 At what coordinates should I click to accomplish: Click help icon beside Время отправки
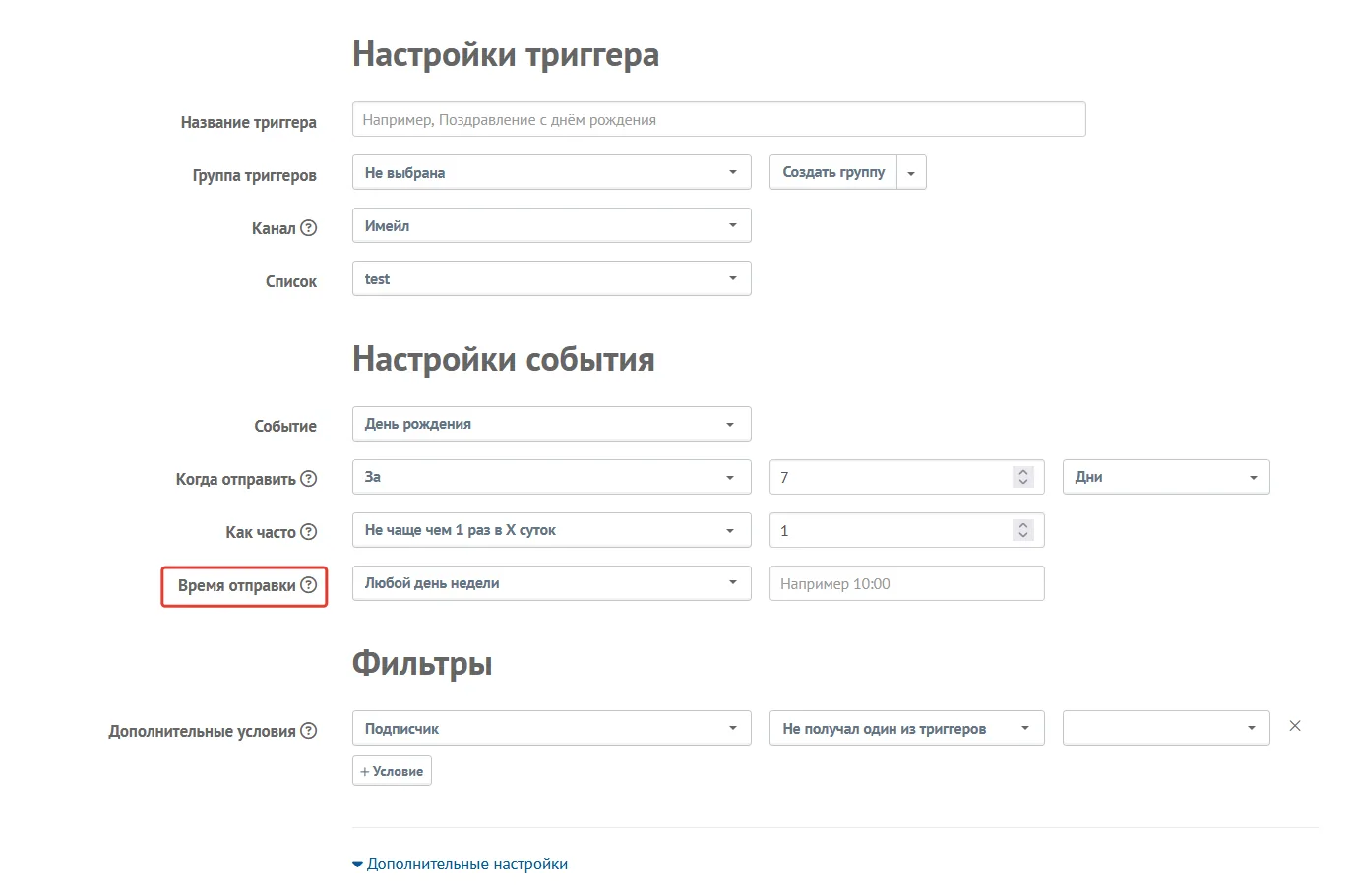(x=308, y=585)
